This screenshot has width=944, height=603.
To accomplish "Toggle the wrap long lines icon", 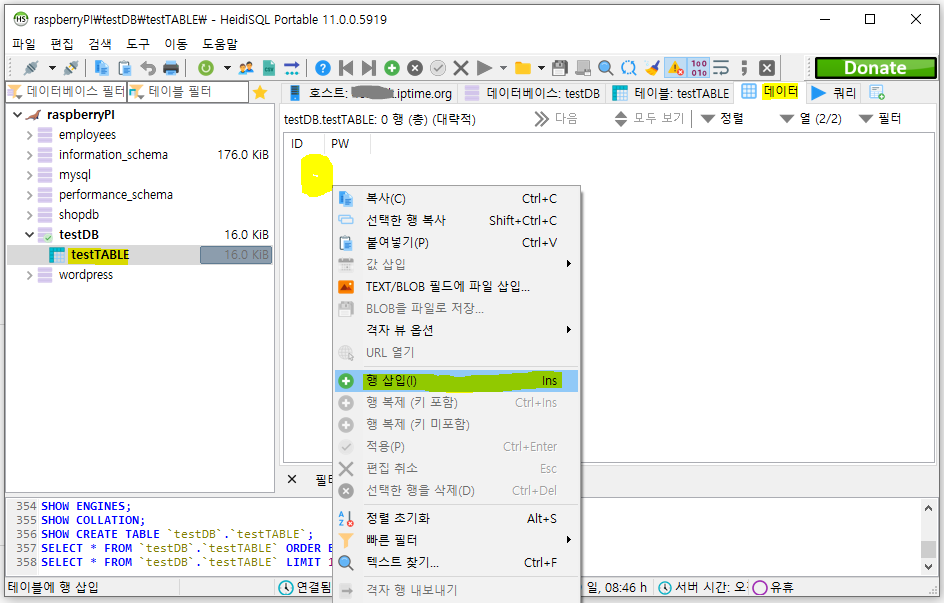I will (x=721, y=68).
